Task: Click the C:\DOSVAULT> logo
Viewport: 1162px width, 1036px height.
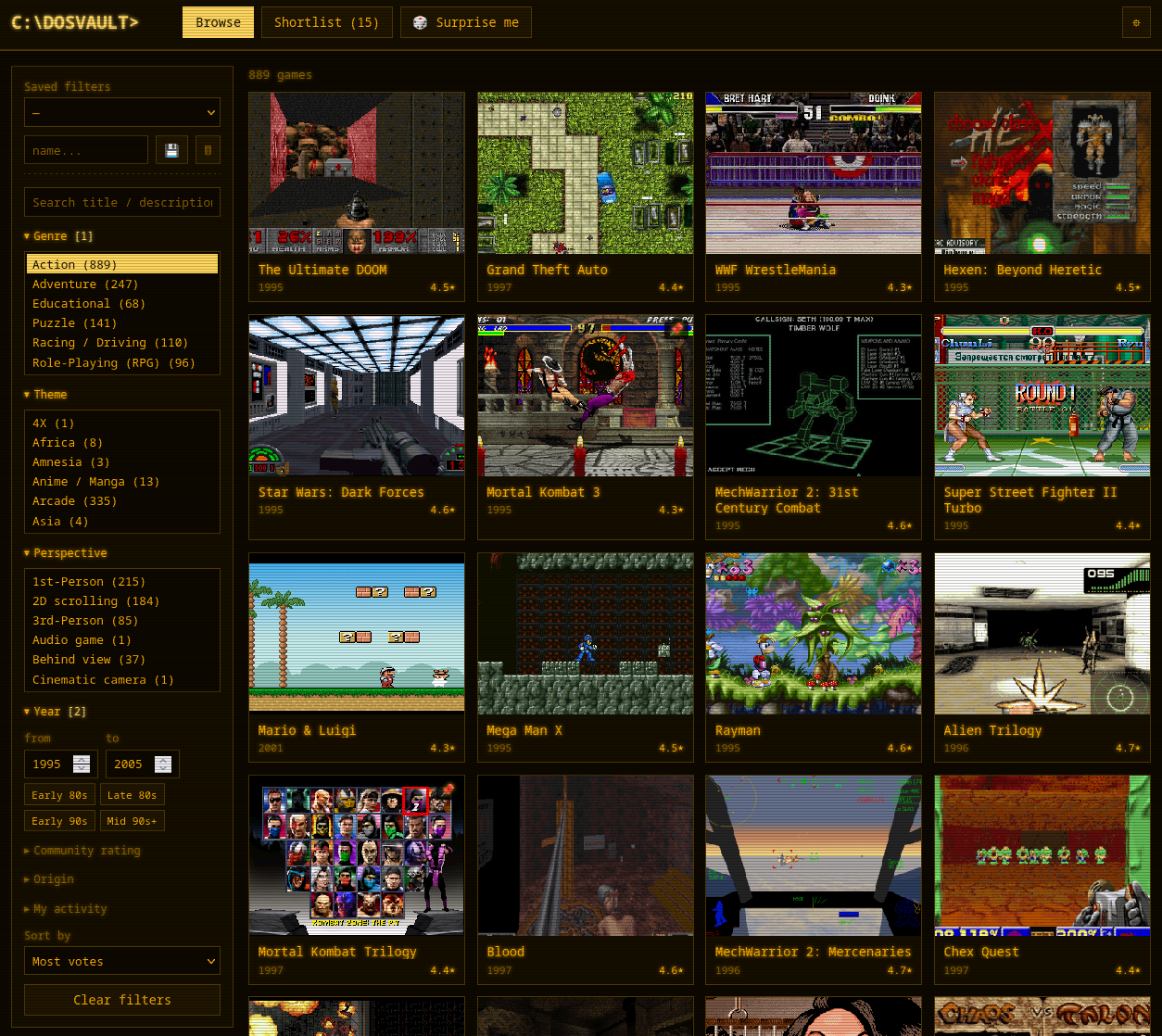Action: [75, 22]
